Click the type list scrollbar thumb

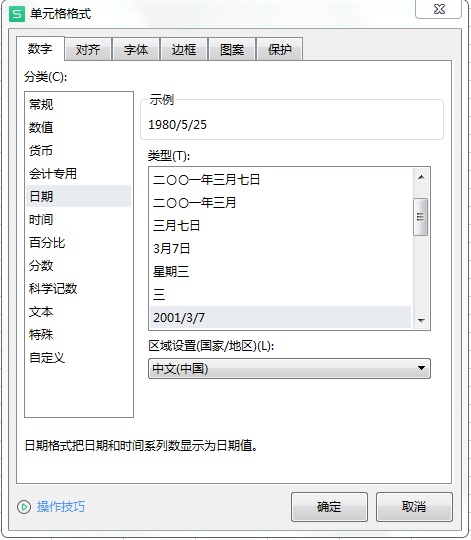pyautogui.click(x=420, y=217)
